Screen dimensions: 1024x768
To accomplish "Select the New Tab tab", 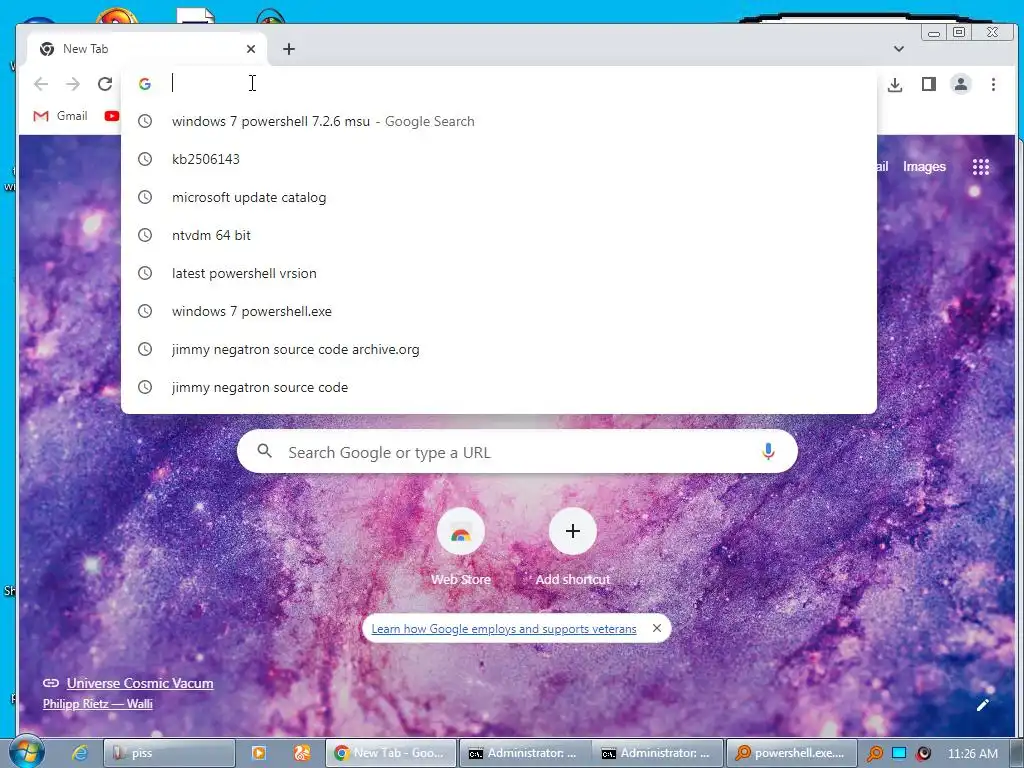I will tap(147, 49).
